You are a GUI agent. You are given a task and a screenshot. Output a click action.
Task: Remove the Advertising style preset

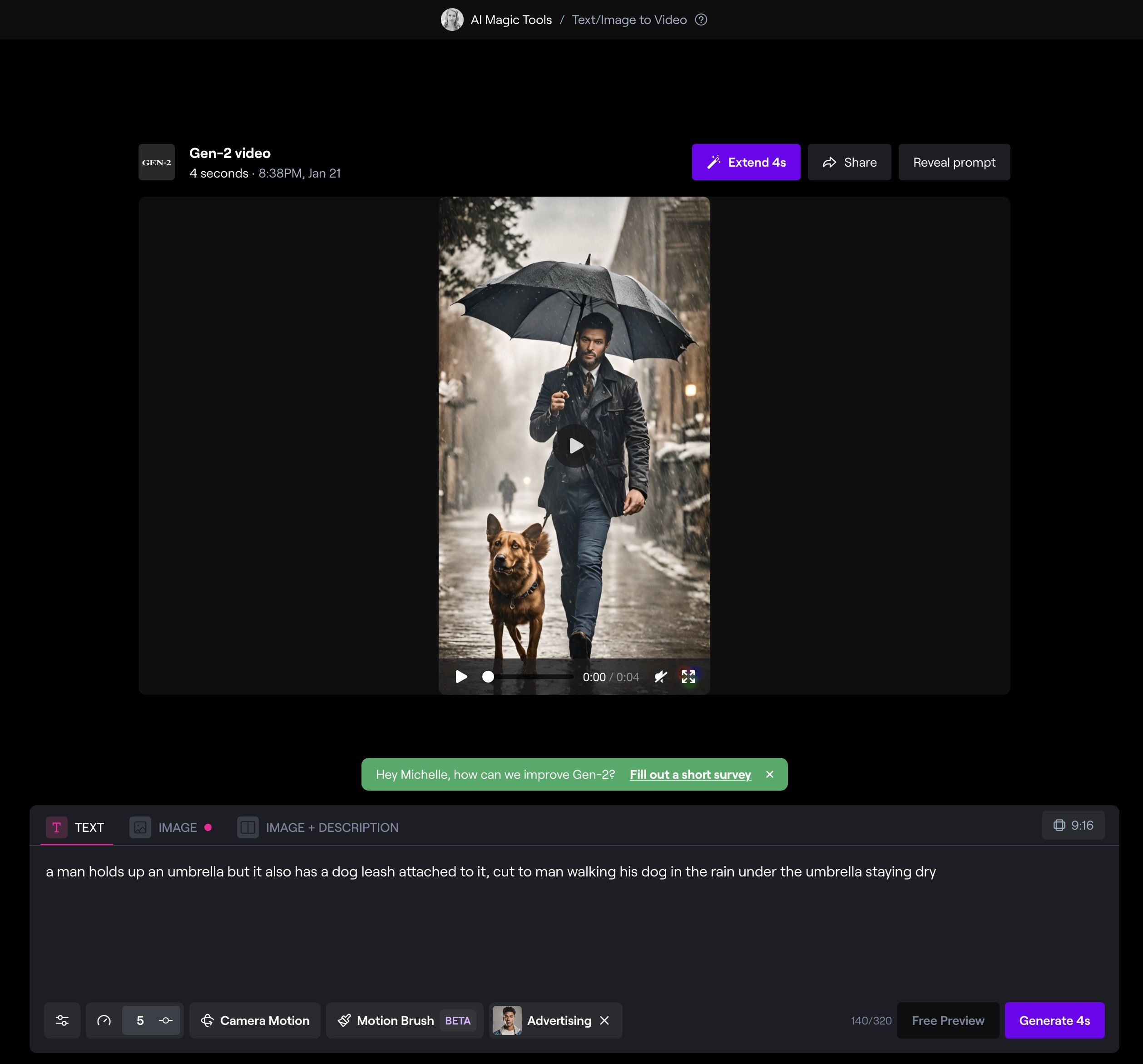pyautogui.click(x=604, y=1020)
